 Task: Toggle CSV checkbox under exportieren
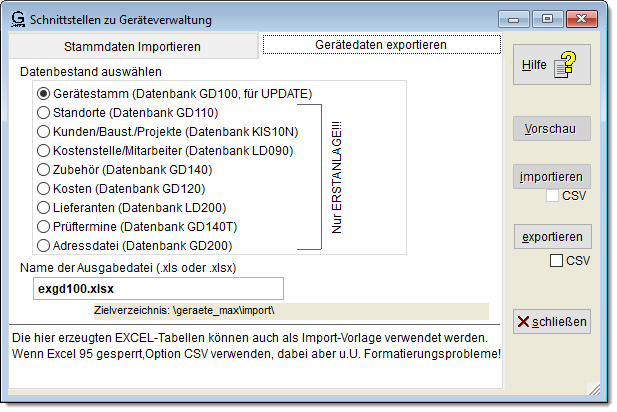tap(557, 261)
